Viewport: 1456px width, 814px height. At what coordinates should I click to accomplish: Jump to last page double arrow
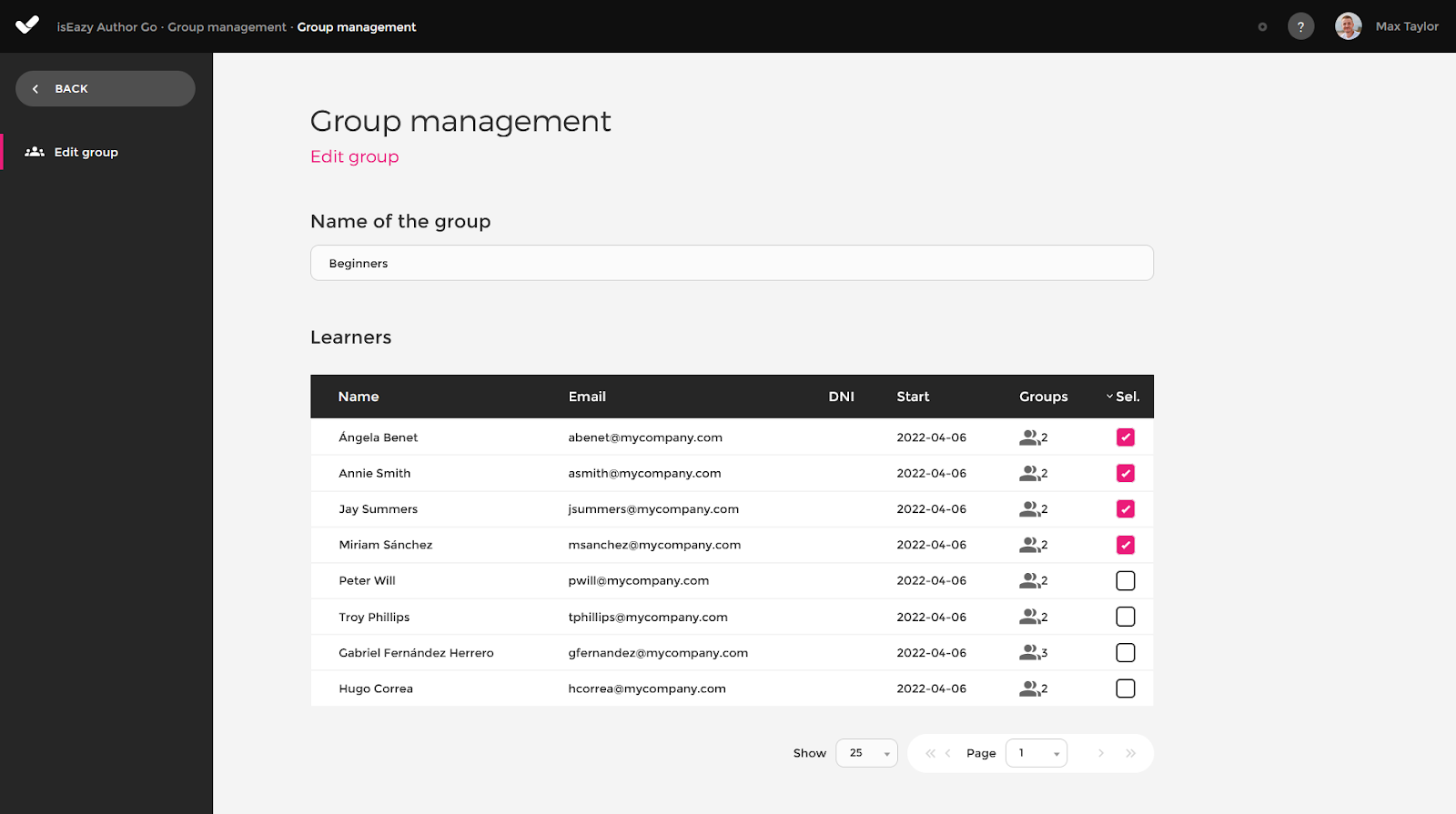pos(1131,753)
